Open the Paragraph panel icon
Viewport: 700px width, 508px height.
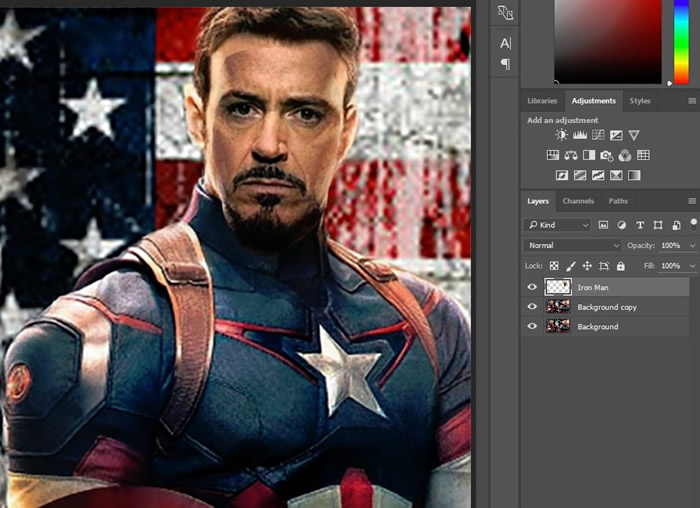(x=505, y=64)
